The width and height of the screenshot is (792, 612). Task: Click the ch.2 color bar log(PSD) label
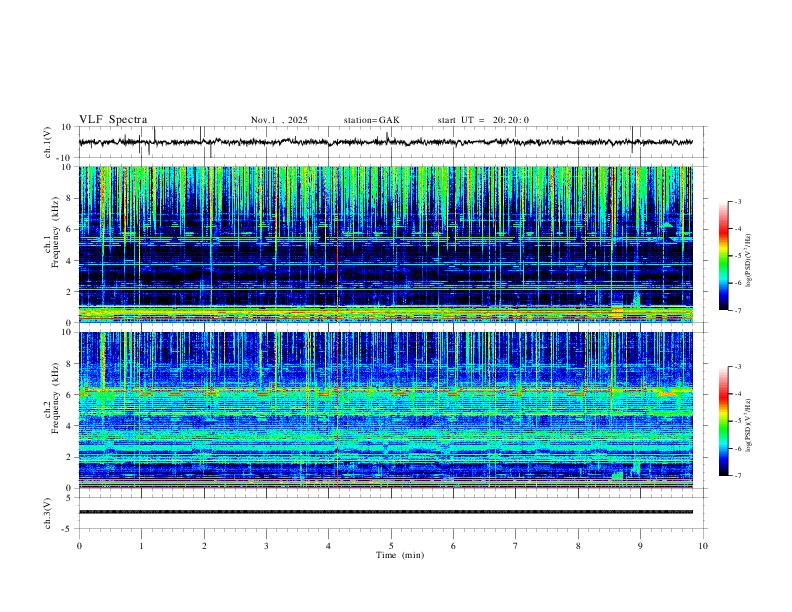coord(748,425)
